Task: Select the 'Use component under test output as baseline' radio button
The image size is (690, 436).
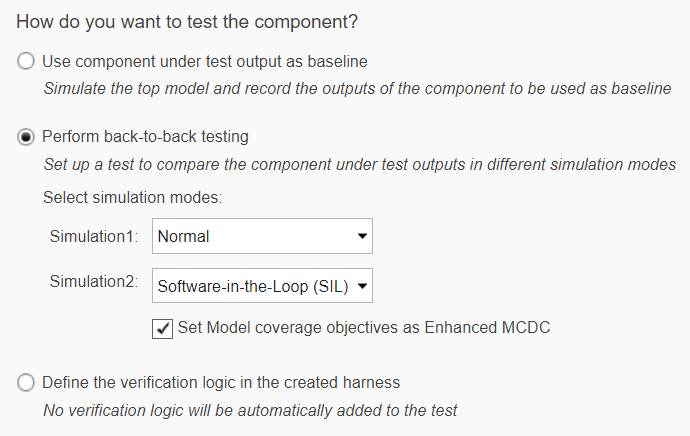Action: coord(26,61)
